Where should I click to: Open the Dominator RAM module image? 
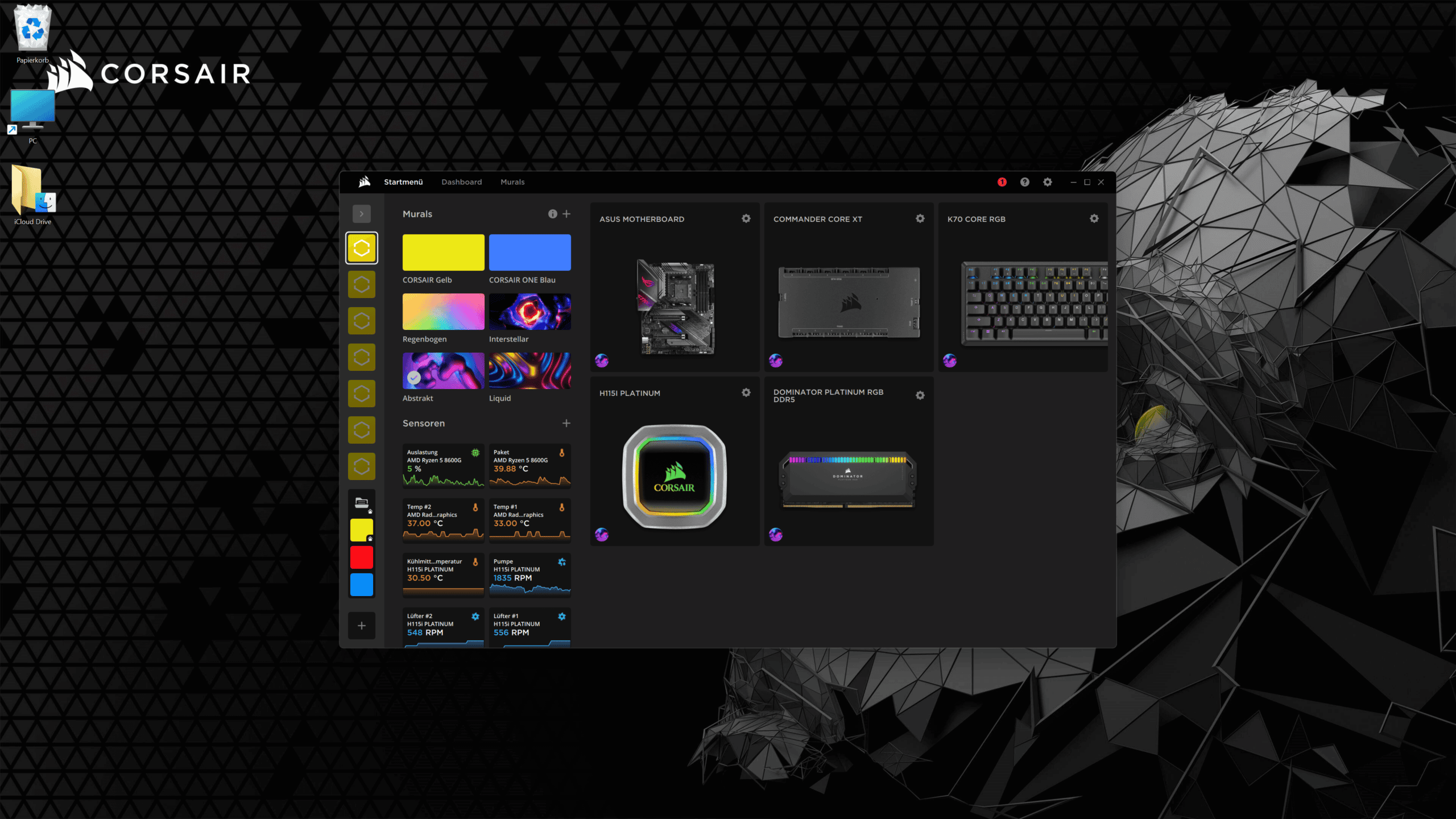848,479
